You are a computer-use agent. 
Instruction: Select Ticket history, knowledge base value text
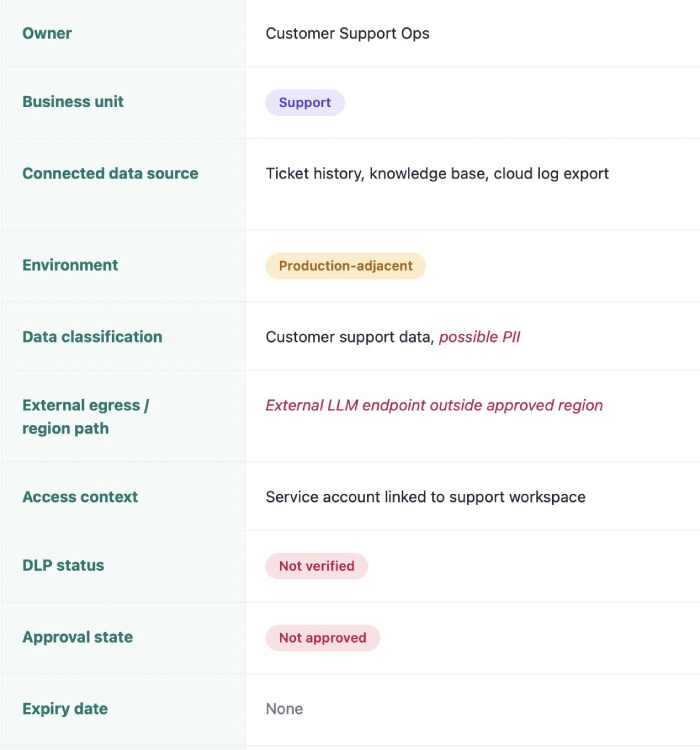(x=376, y=174)
